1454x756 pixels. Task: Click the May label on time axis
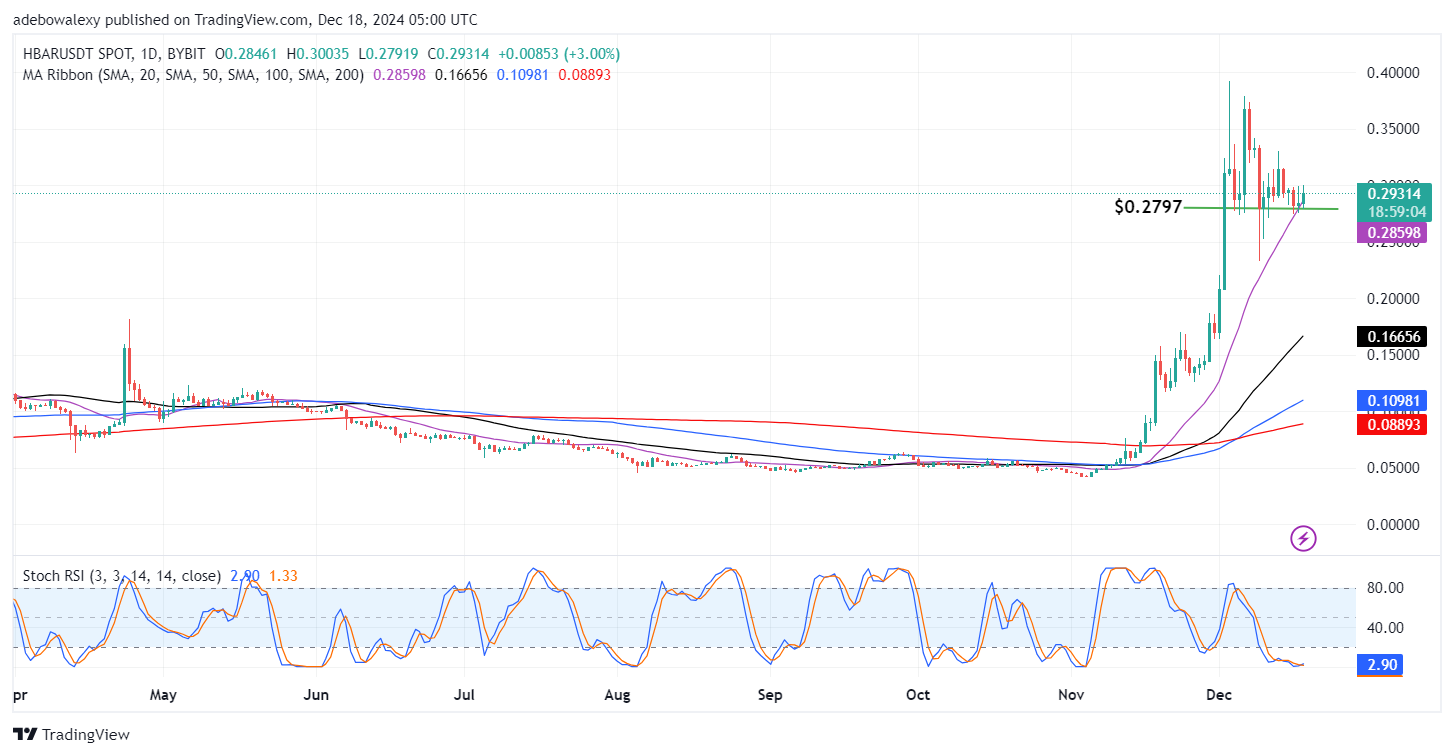(165, 693)
